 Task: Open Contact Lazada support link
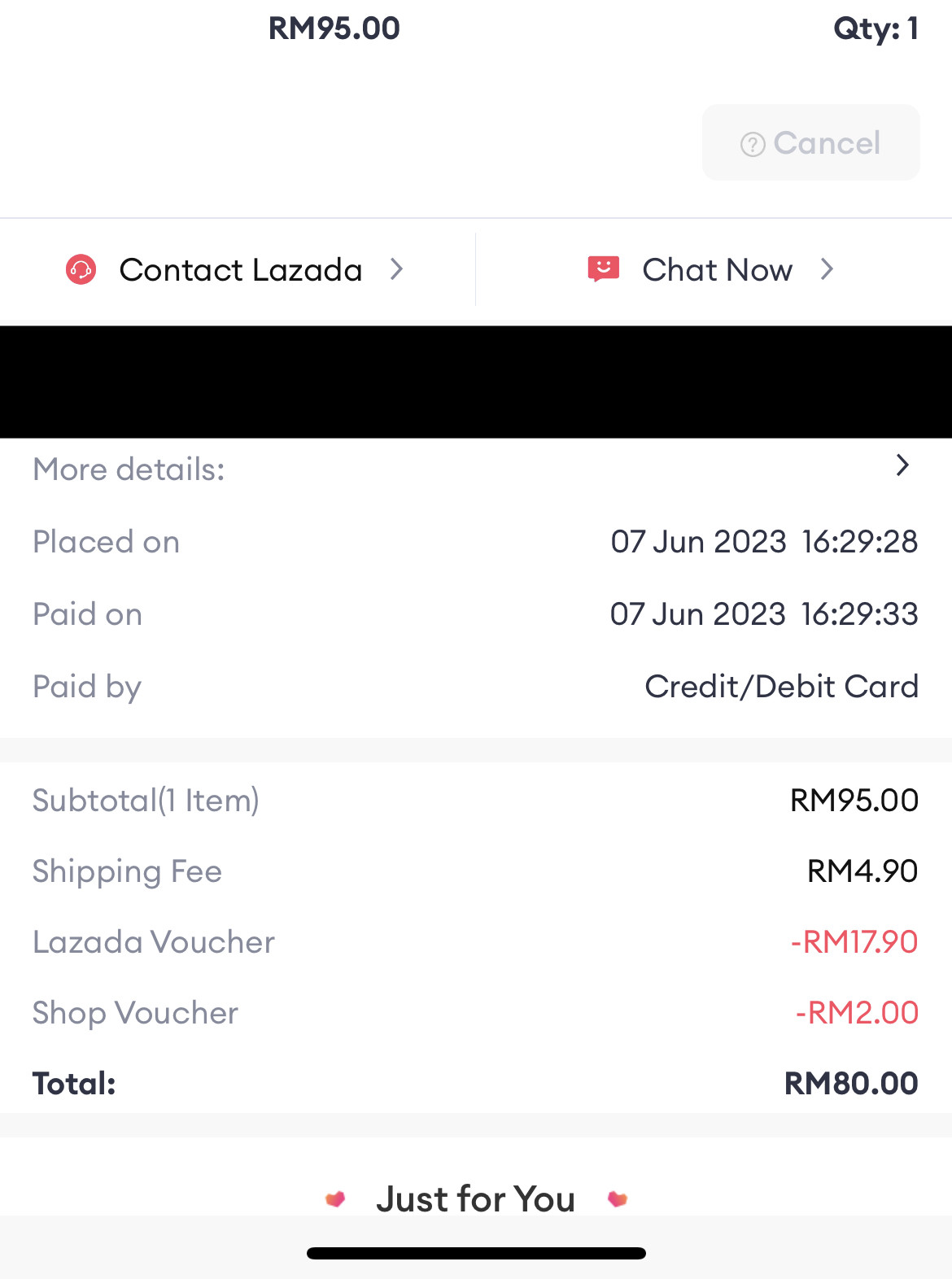[238, 269]
